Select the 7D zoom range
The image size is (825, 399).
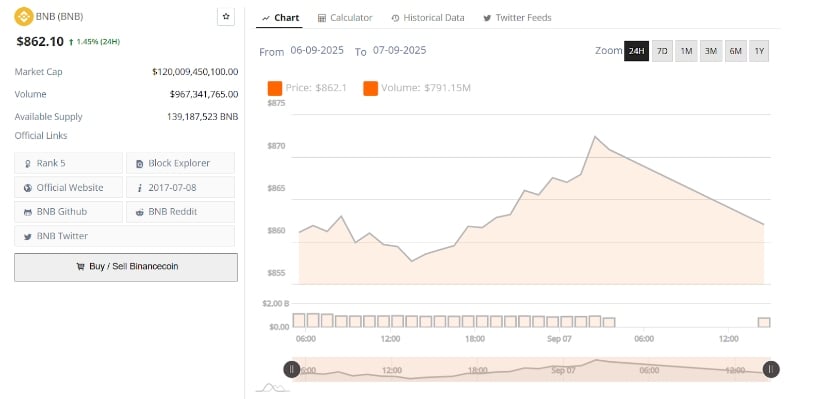[662, 51]
